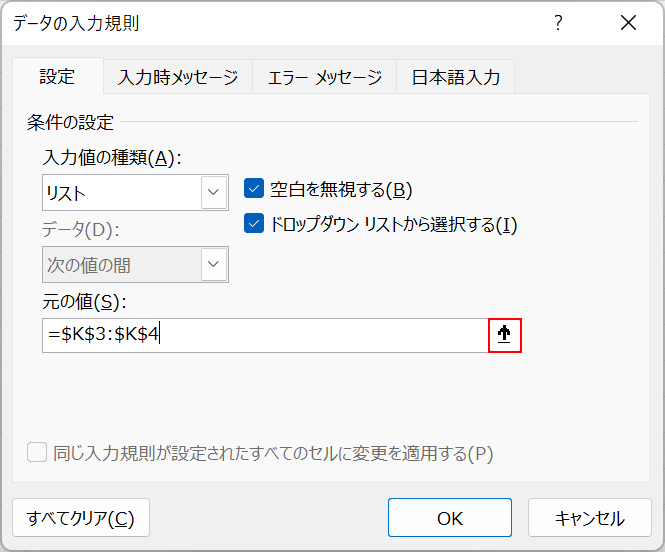Viewport: 665px width, 552px height.
Task: Toggle ドロップダウン リストから選択する checkbox
Action: point(254,224)
